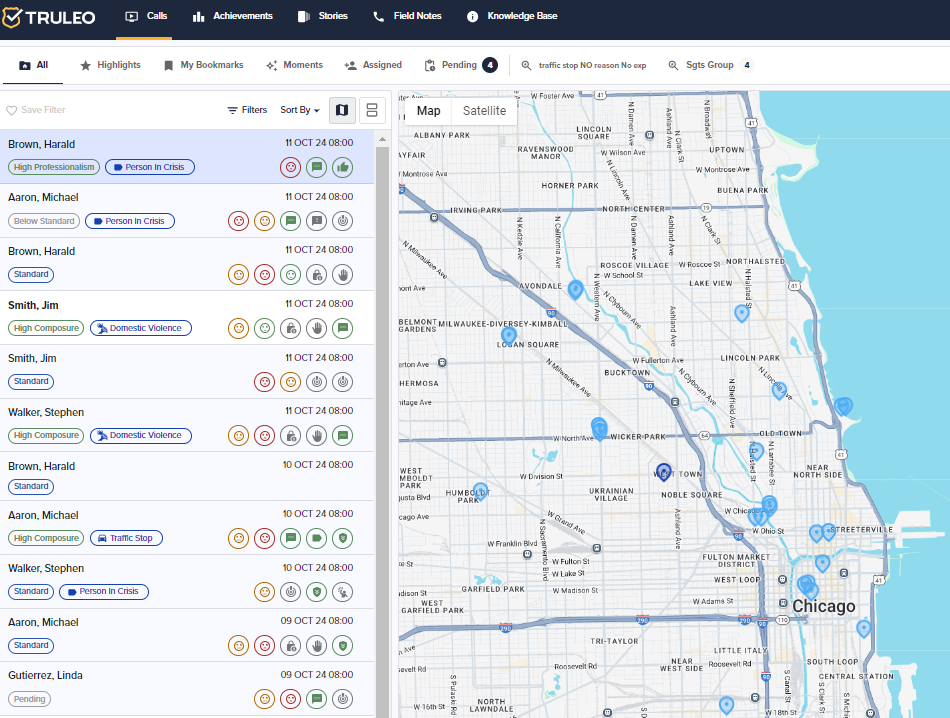Click the dark blue map pin near West Town

click(663, 471)
